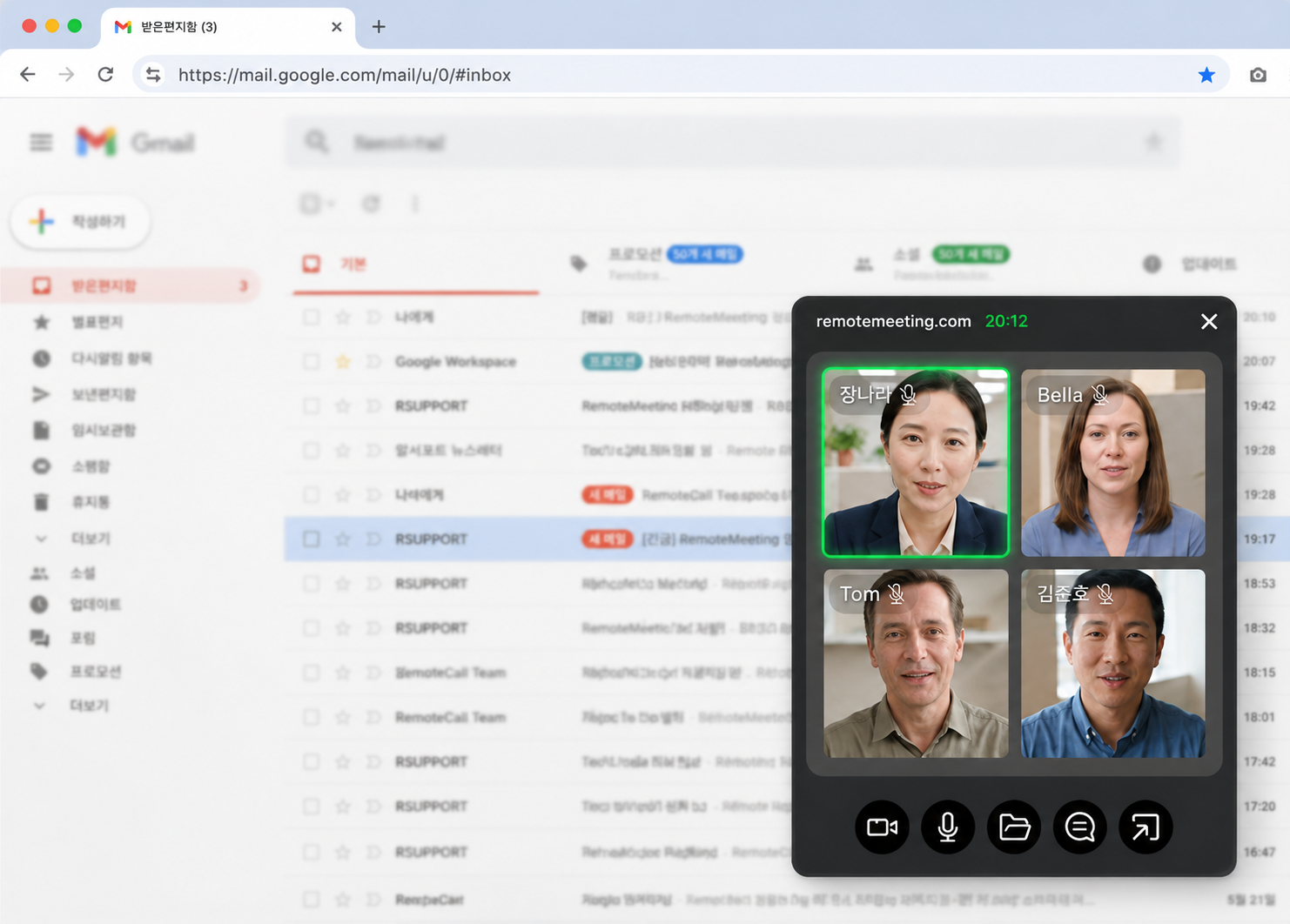Viewport: 1290px width, 924px height.
Task: Star the RemoteCall Team 18:01 email
Action: [343, 718]
